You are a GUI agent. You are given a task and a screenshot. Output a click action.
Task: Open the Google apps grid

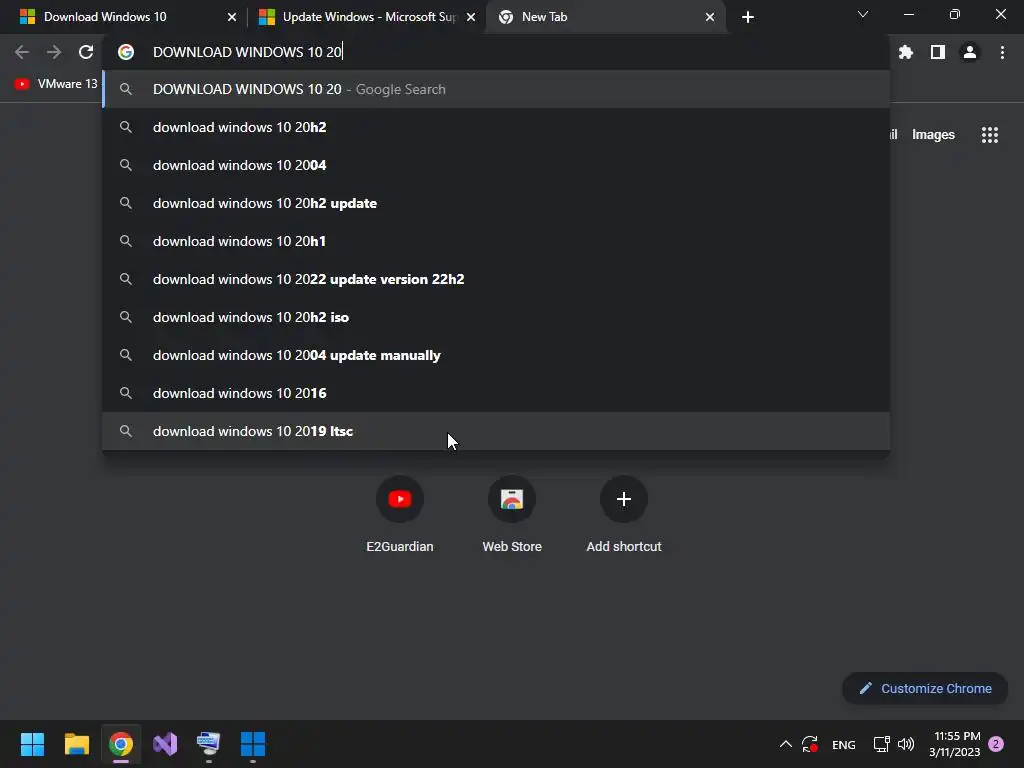tap(989, 135)
